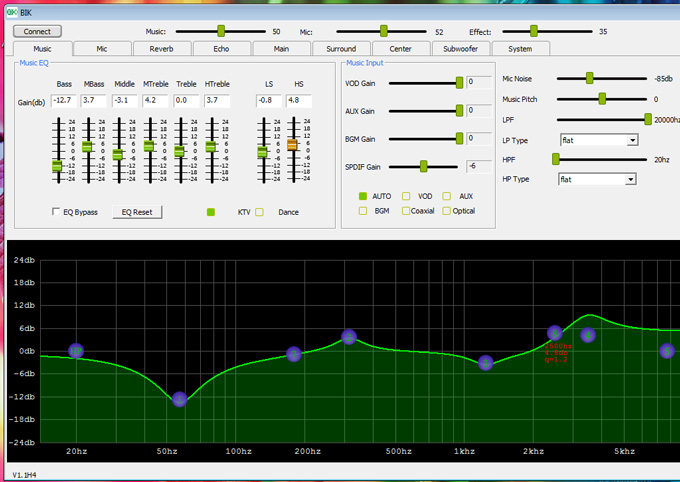This screenshot has height=482, width=680.
Task: Open the System tab
Action: coord(520,49)
